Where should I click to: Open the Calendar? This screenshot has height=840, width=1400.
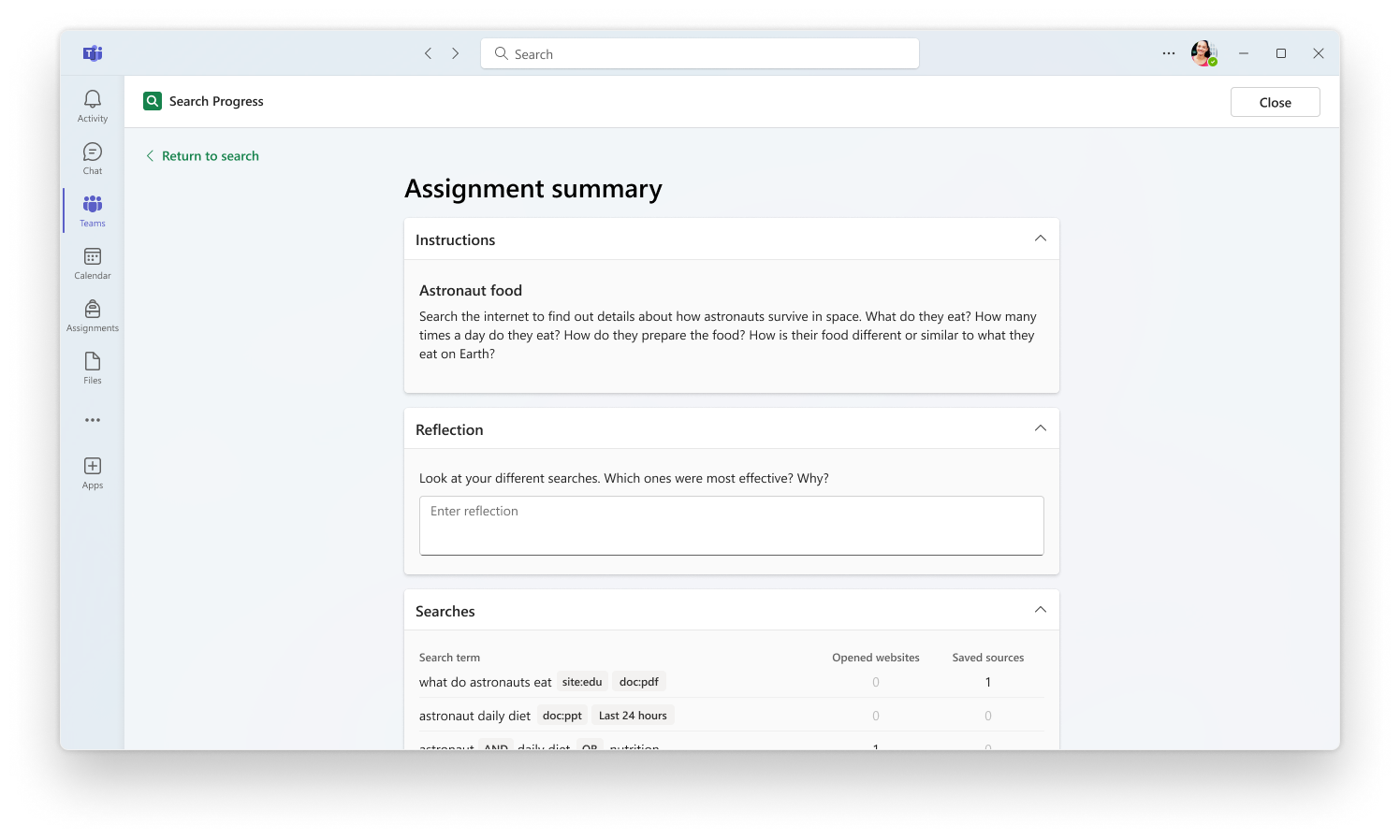[x=92, y=262]
